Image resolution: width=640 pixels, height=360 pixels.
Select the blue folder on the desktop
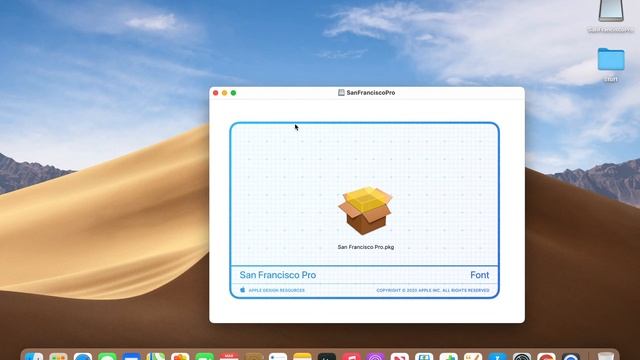coord(611,60)
